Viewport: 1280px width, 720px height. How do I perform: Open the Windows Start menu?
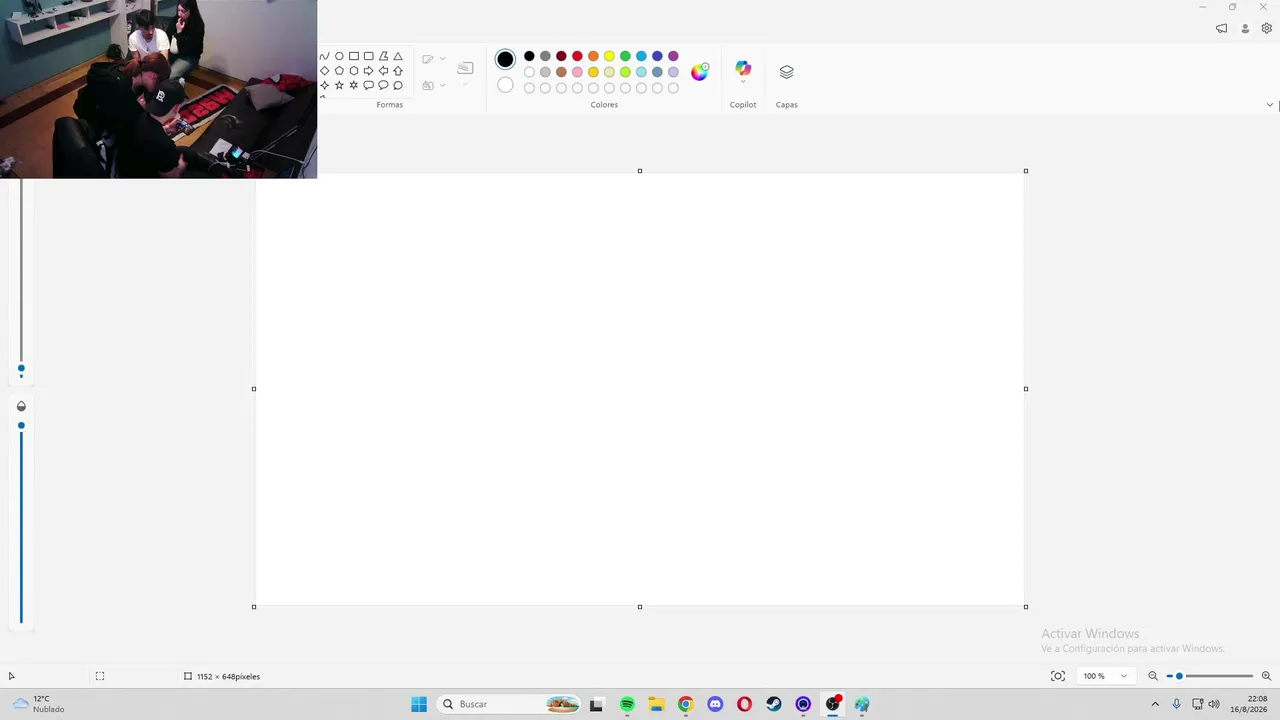[x=419, y=704]
